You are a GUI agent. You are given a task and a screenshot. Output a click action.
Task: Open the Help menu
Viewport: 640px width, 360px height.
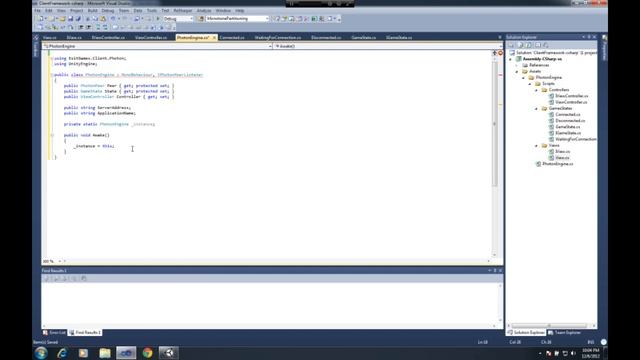(x=240, y=11)
